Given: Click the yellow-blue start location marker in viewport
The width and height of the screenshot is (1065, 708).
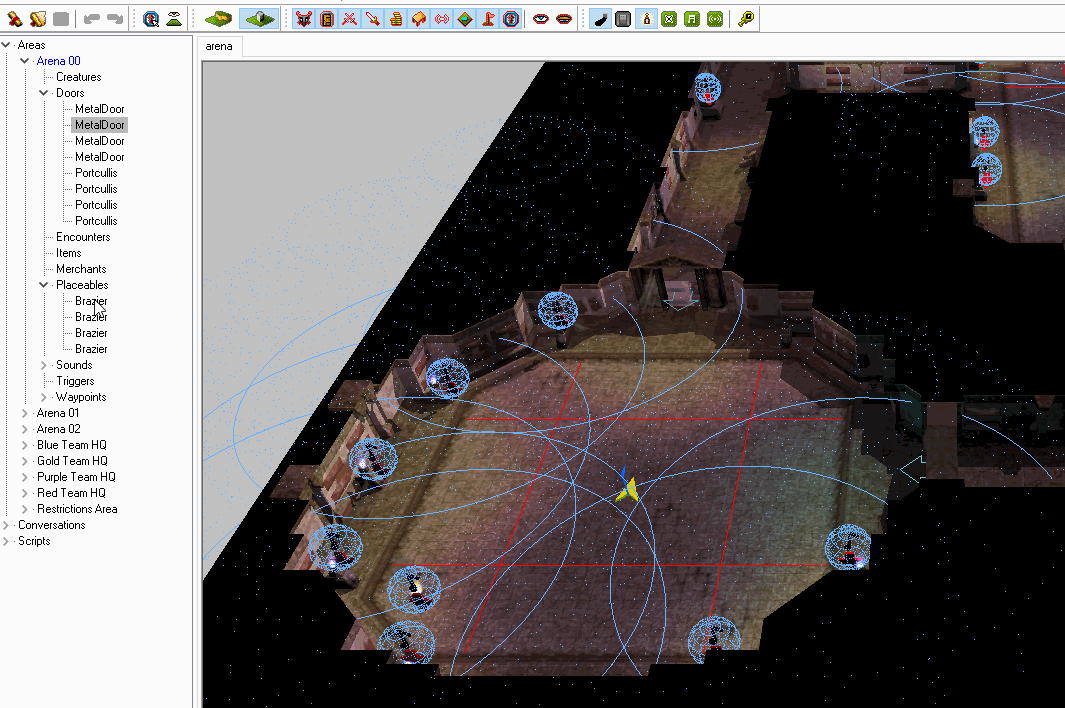Looking at the screenshot, I should [x=626, y=486].
